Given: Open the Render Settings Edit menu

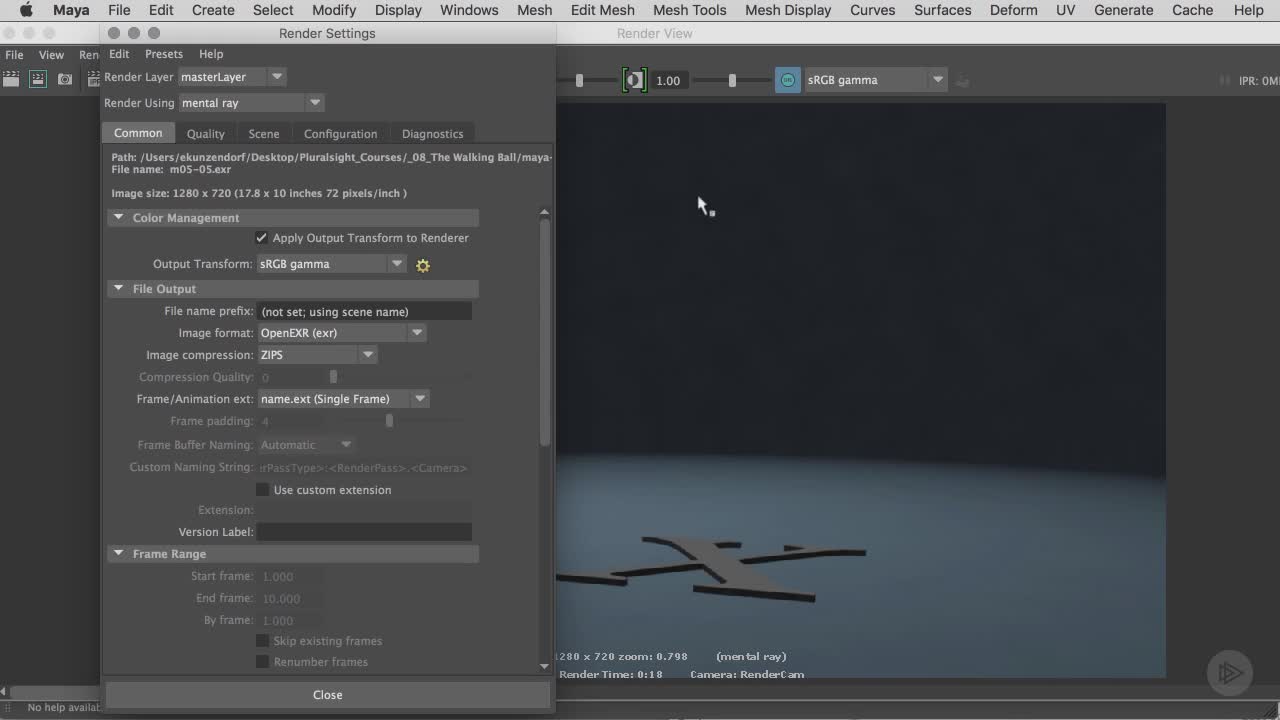Looking at the screenshot, I should [x=119, y=54].
